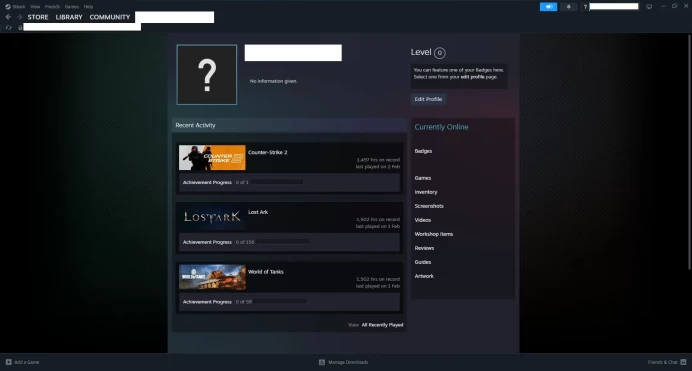Screen dimensions: 692x371
Task: Click the Add a Game label
Action: click(x=26, y=362)
